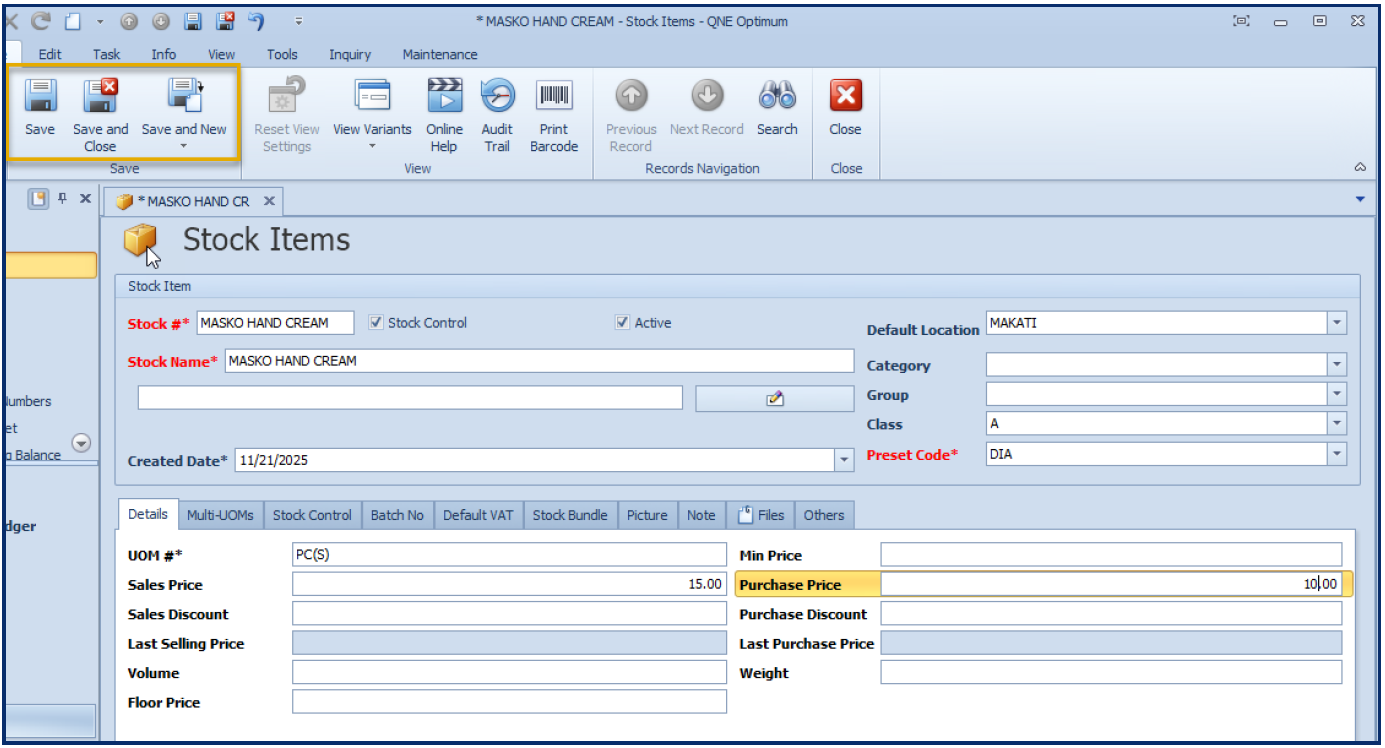Switch to Others tab

pyautogui.click(x=824, y=515)
